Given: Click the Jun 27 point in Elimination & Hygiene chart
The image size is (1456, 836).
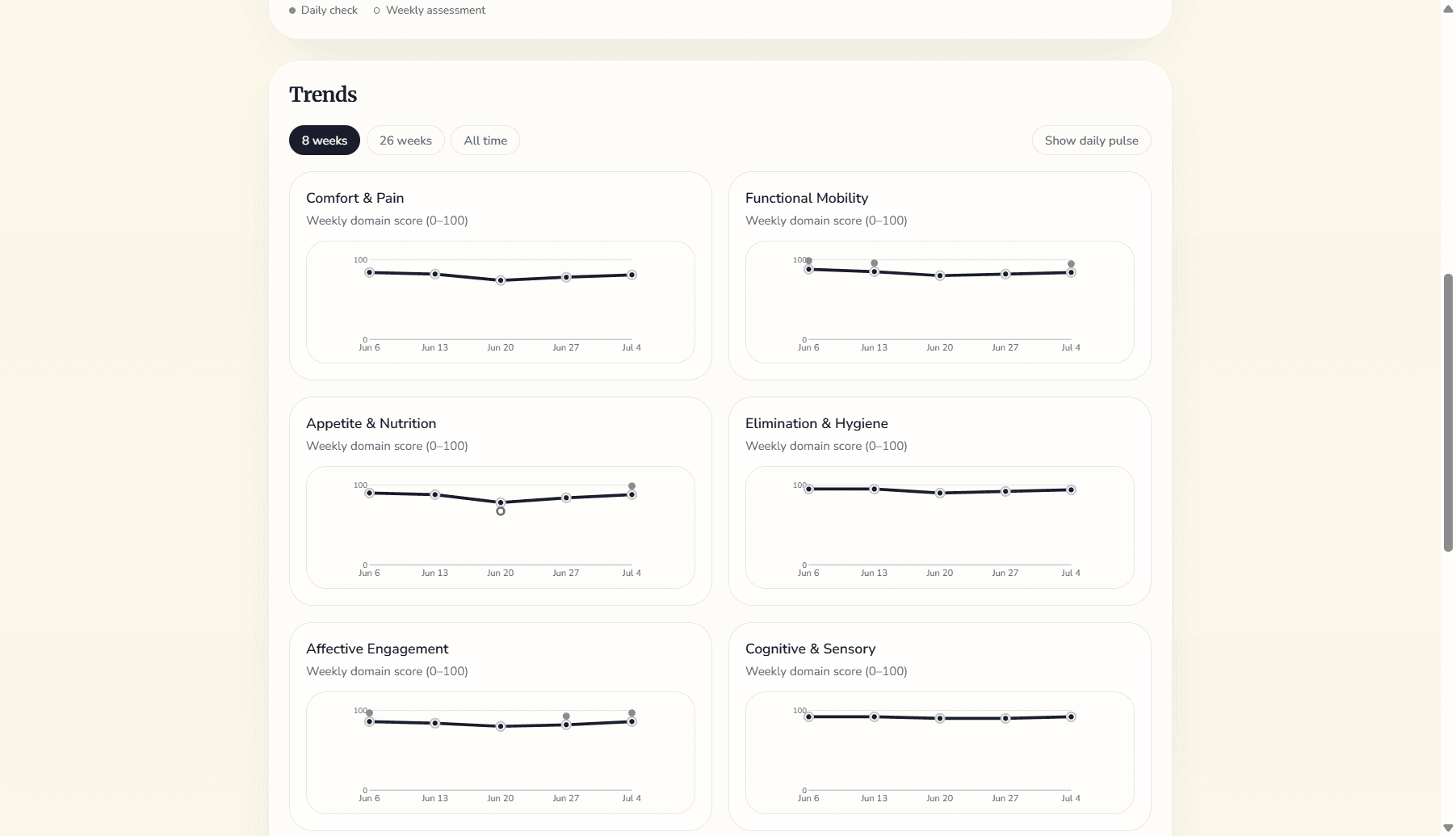Looking at the screenshot, I should coord(1005,491).
